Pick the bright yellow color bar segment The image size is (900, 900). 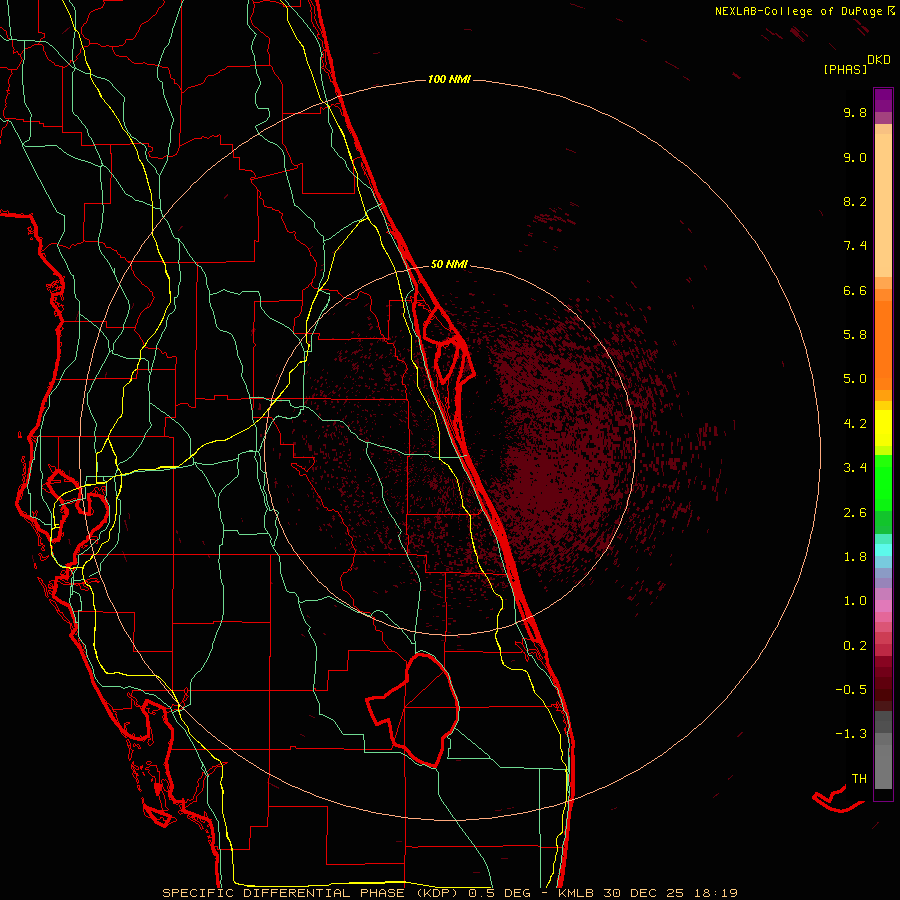tap(883, 428)
